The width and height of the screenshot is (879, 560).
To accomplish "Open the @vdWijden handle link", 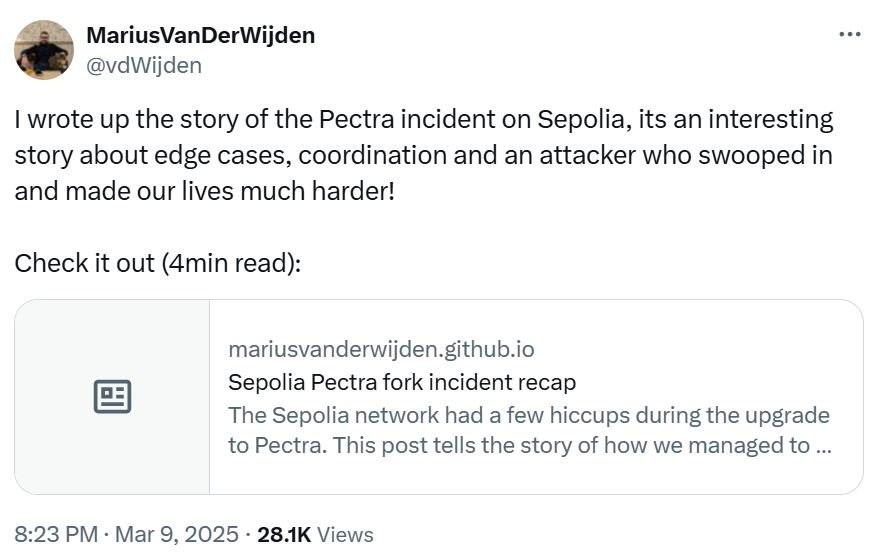I will pyautogui.click(x=144, y=65).
